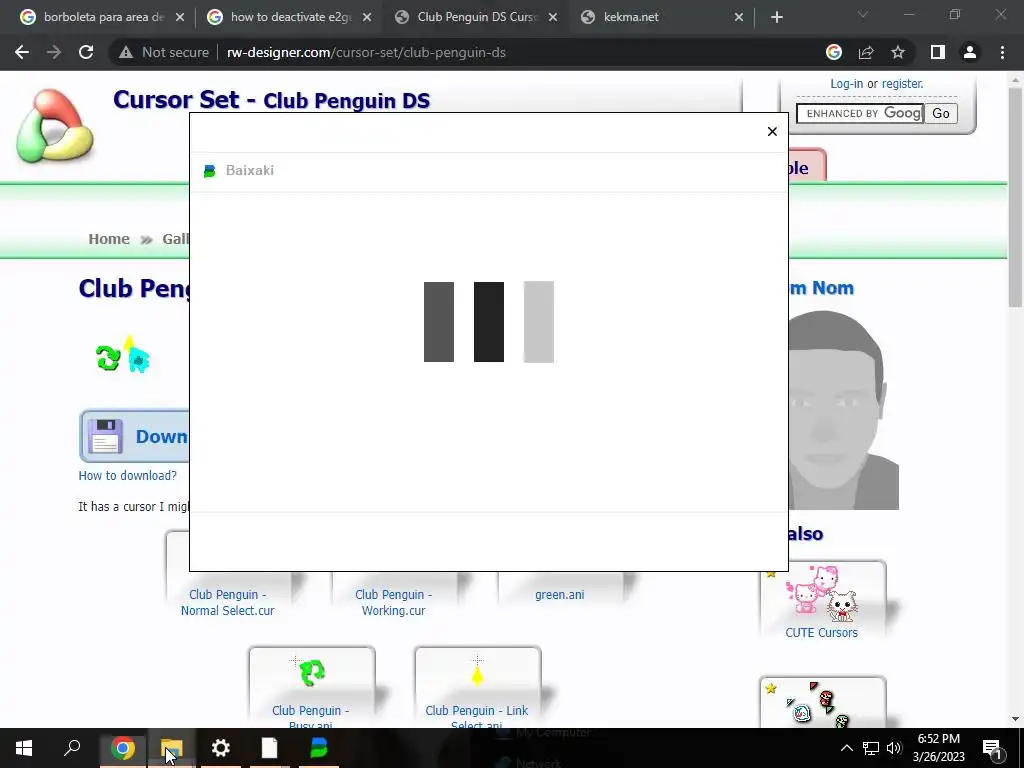Click the Download button with floppy icon
Screen dimensions: 1024x768
pyautogui.click(x=135, y=436)
